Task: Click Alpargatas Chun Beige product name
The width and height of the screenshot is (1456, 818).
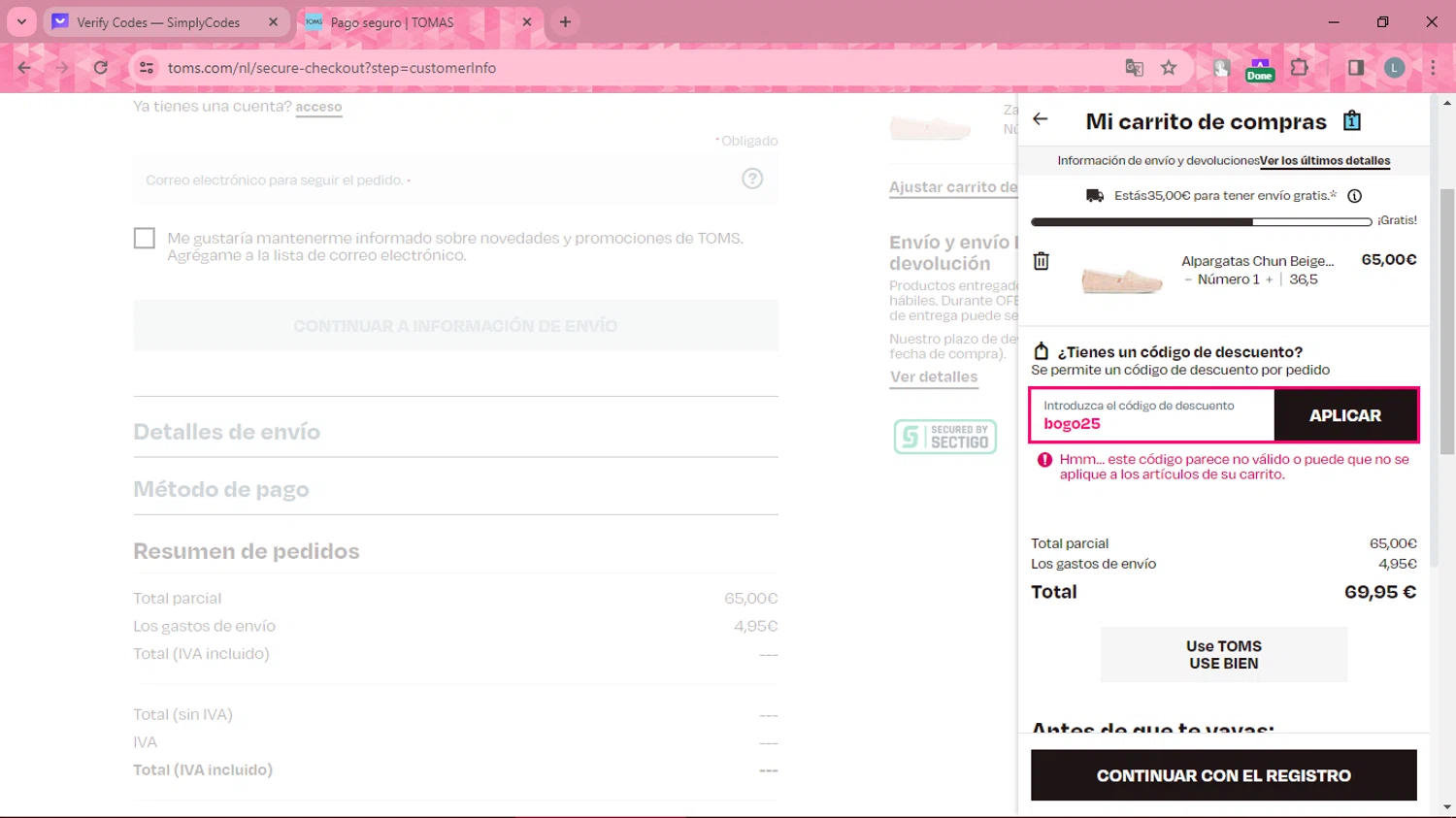Action: click(1257, 261)
